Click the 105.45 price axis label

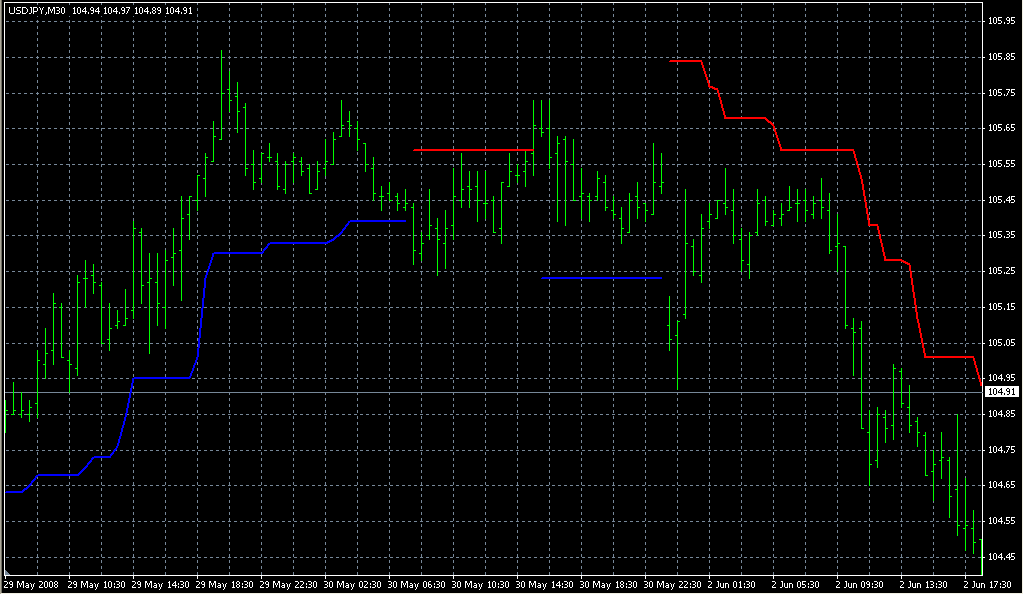1001,200
